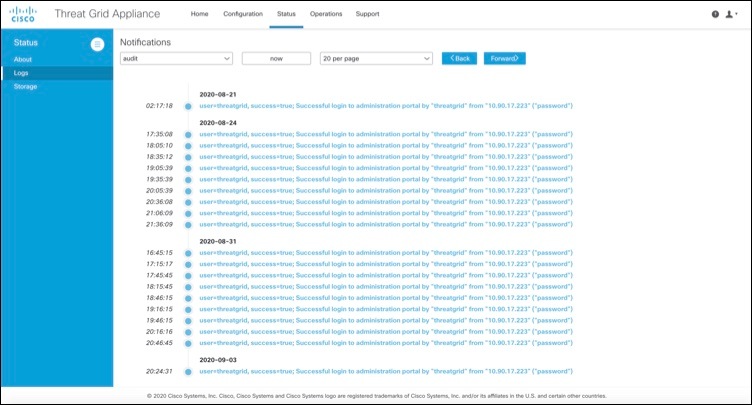Open the user account menu icon
752x405 pixels.
click(731, 14)
